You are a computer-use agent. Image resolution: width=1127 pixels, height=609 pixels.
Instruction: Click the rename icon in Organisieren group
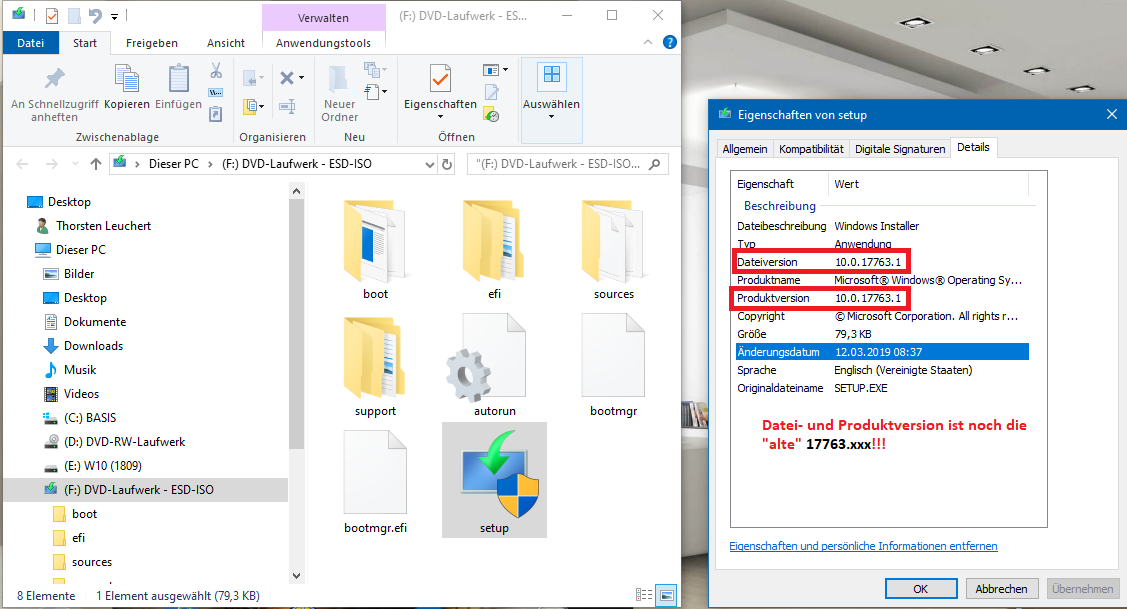coord(288,107)
